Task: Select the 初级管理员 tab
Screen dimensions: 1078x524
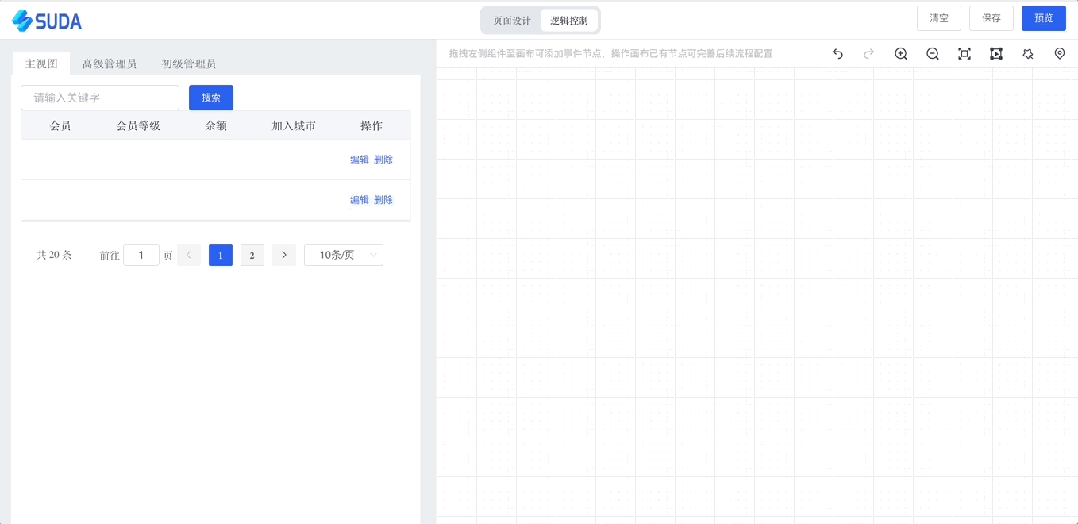Action: click(x=189, y=64)
